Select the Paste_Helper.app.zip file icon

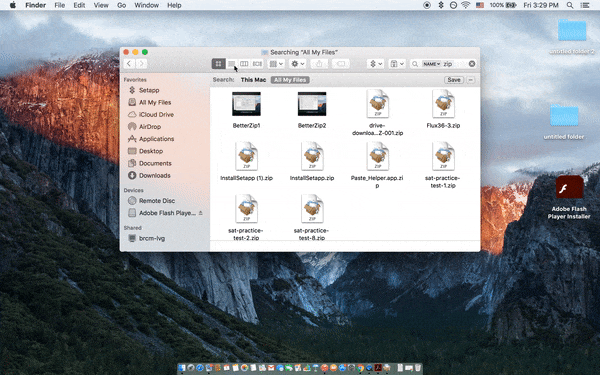pos(378,156)
